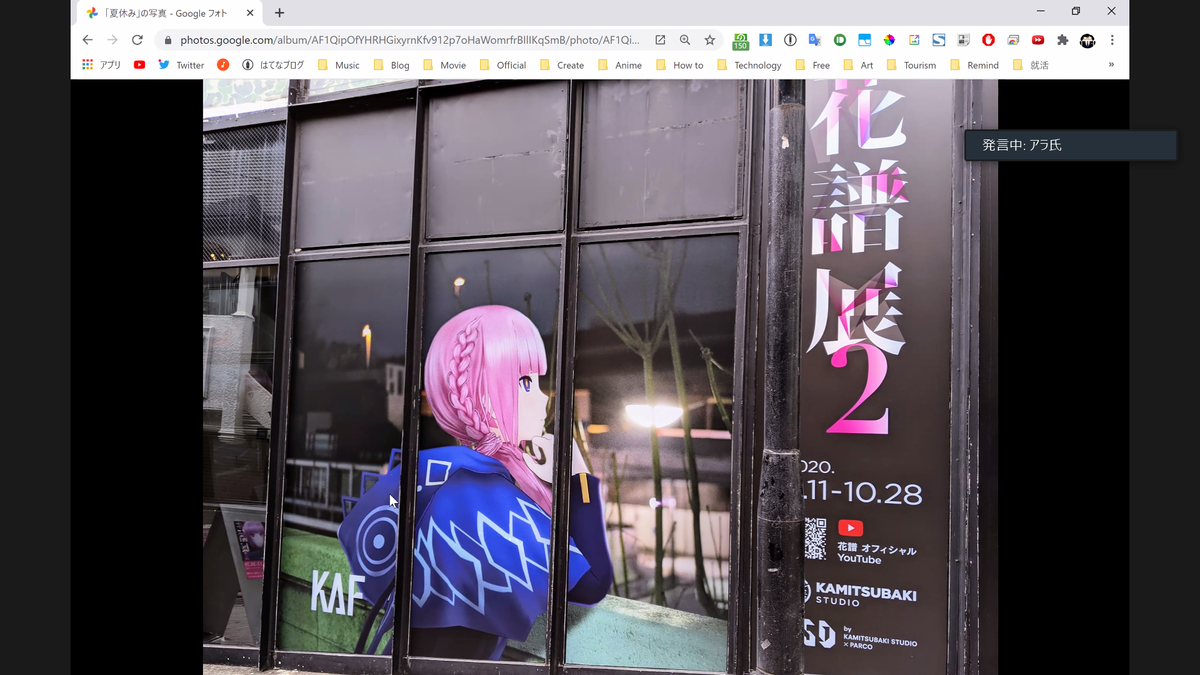
Task: Click the gray newspaper-style extension icon
Action: [x=963, y=40]
